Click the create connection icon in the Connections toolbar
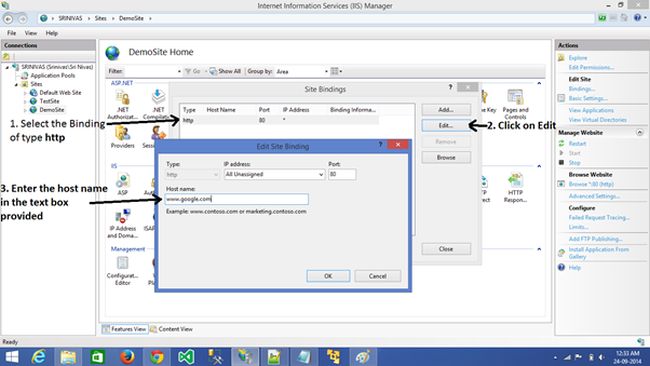The height and width of the screenshot is (366, 650). (x=7, y=56)
